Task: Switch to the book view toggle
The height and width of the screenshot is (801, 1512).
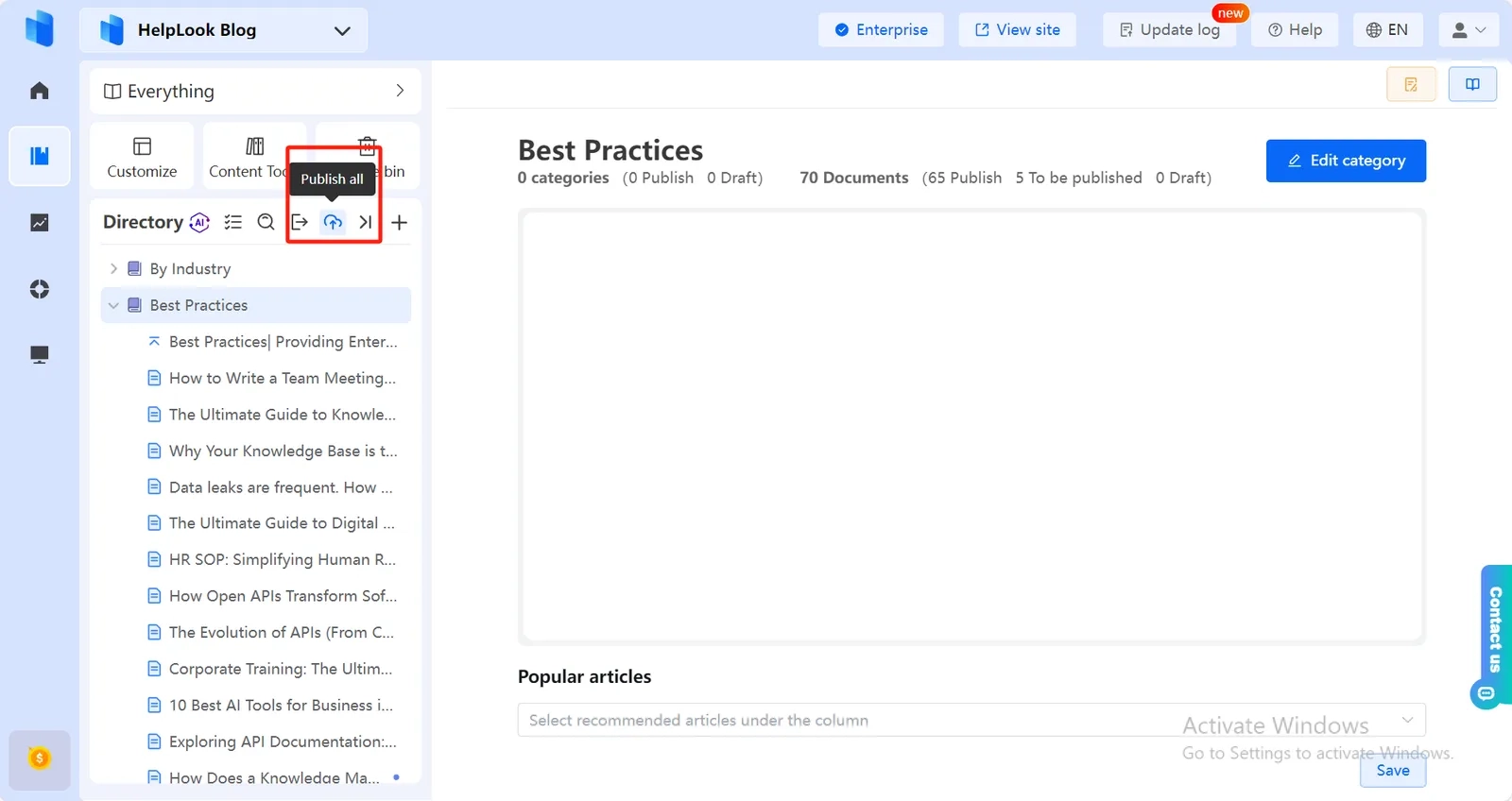Action: (1472, 84)
